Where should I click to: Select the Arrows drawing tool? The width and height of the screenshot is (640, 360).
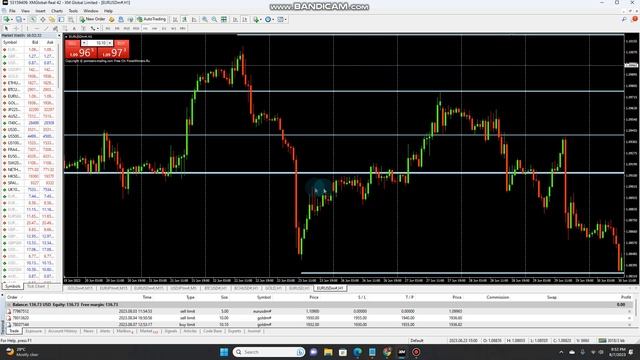coord(93,28)
